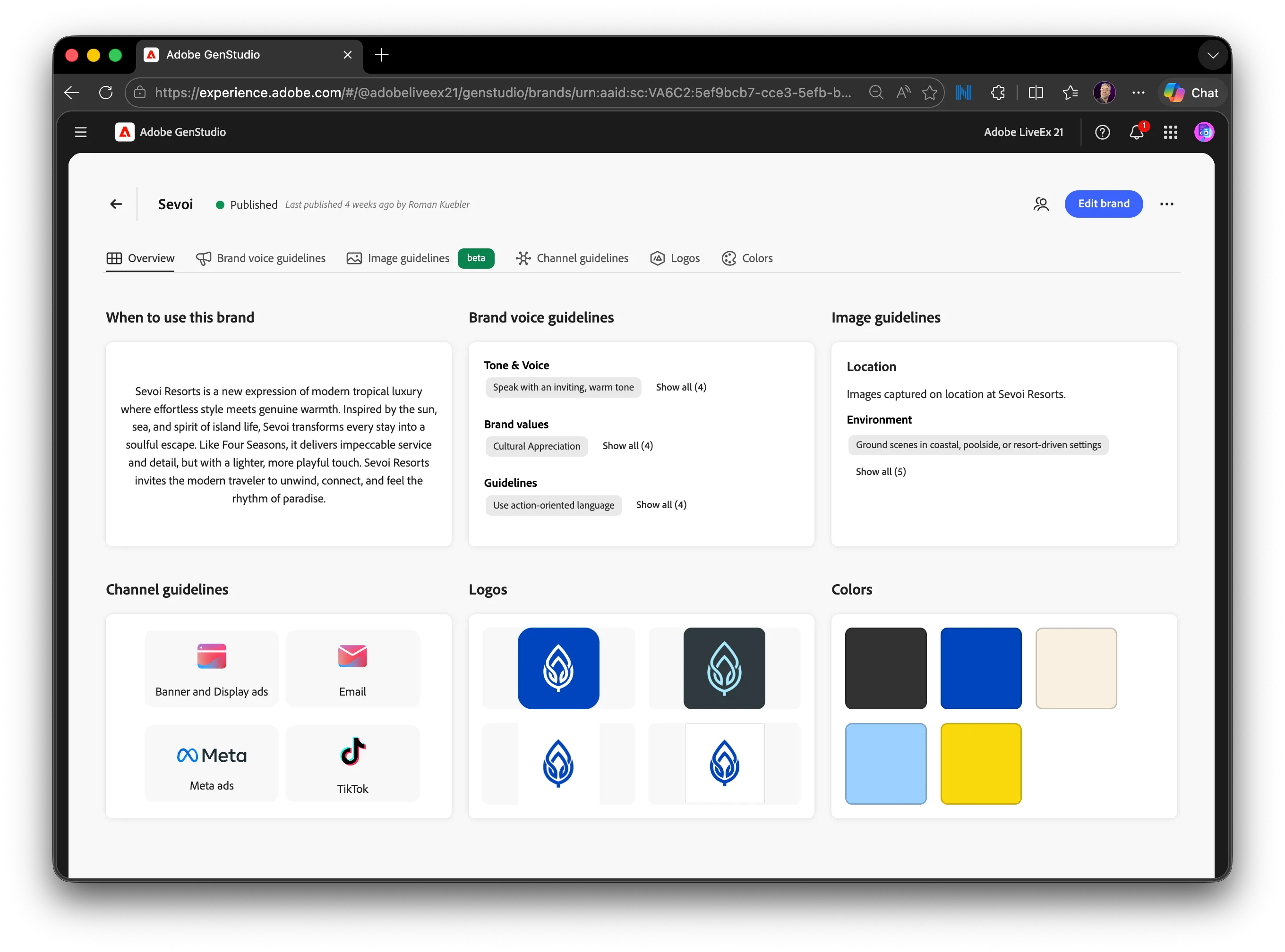This screenshot has height=952, width=1285.
Task: Open Banner and Display ads channel
Action: [x=212, y=669]
